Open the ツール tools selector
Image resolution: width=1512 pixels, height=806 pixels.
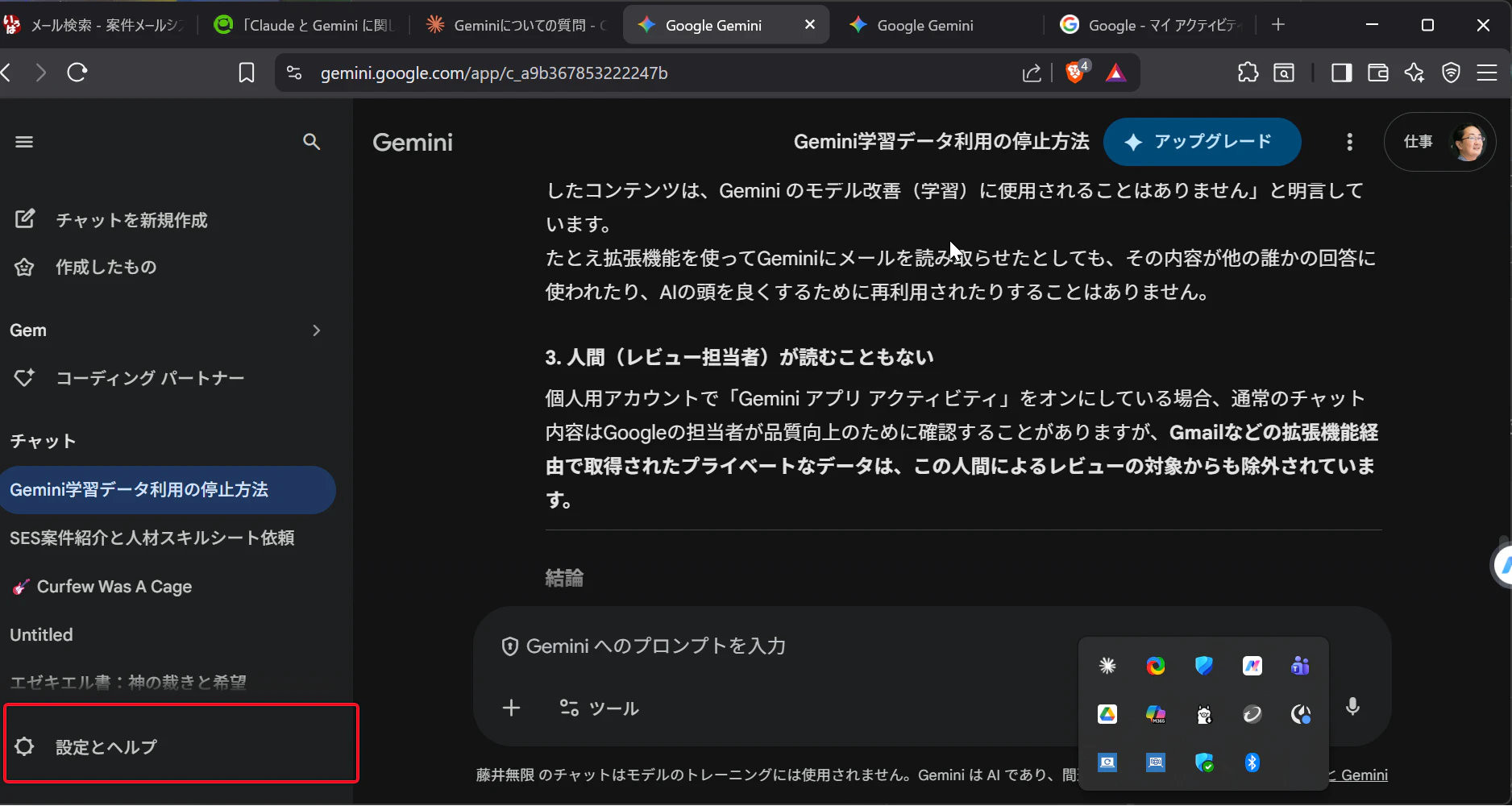(599, 708)
